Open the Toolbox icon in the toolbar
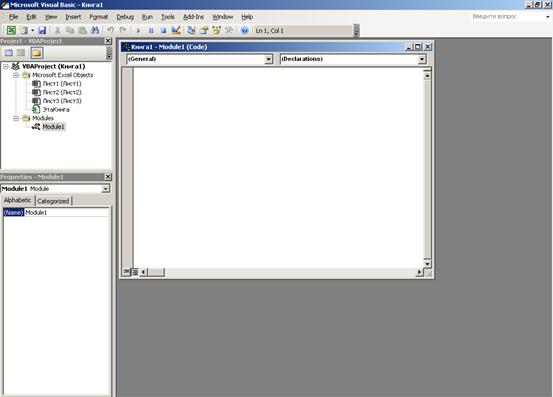 click(229, 30)
